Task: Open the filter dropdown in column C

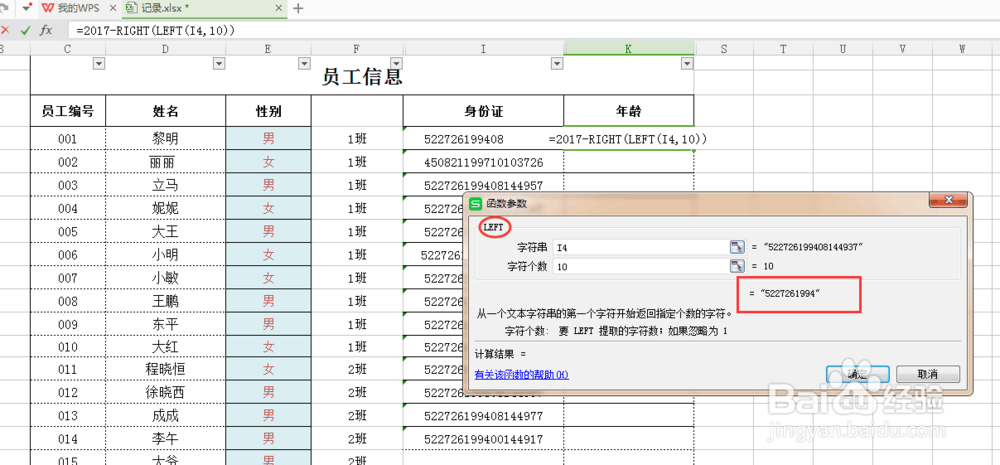Action: [x=99, y=63]
